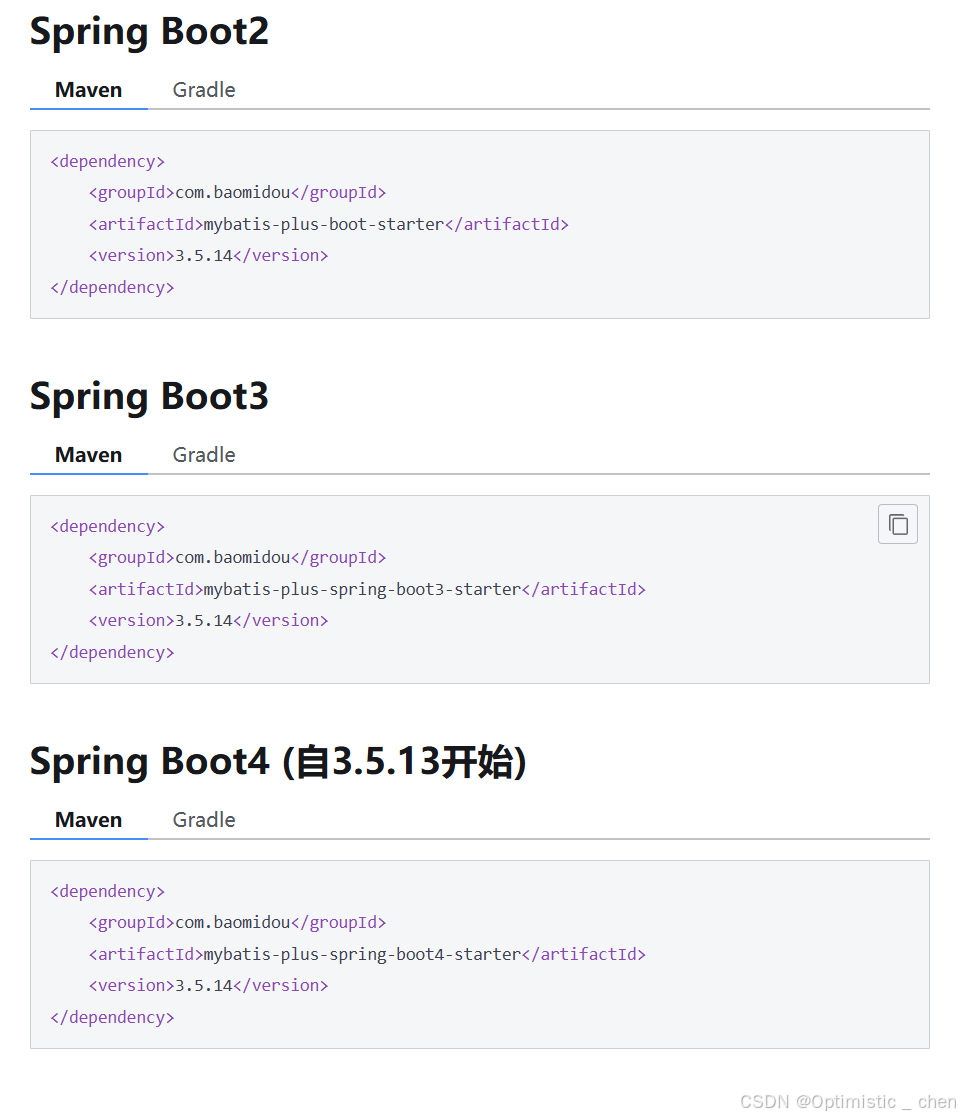Copy the Spring Boot3 dependency snippet
Screen dimensions: 960x1119
tap(897, 523)
